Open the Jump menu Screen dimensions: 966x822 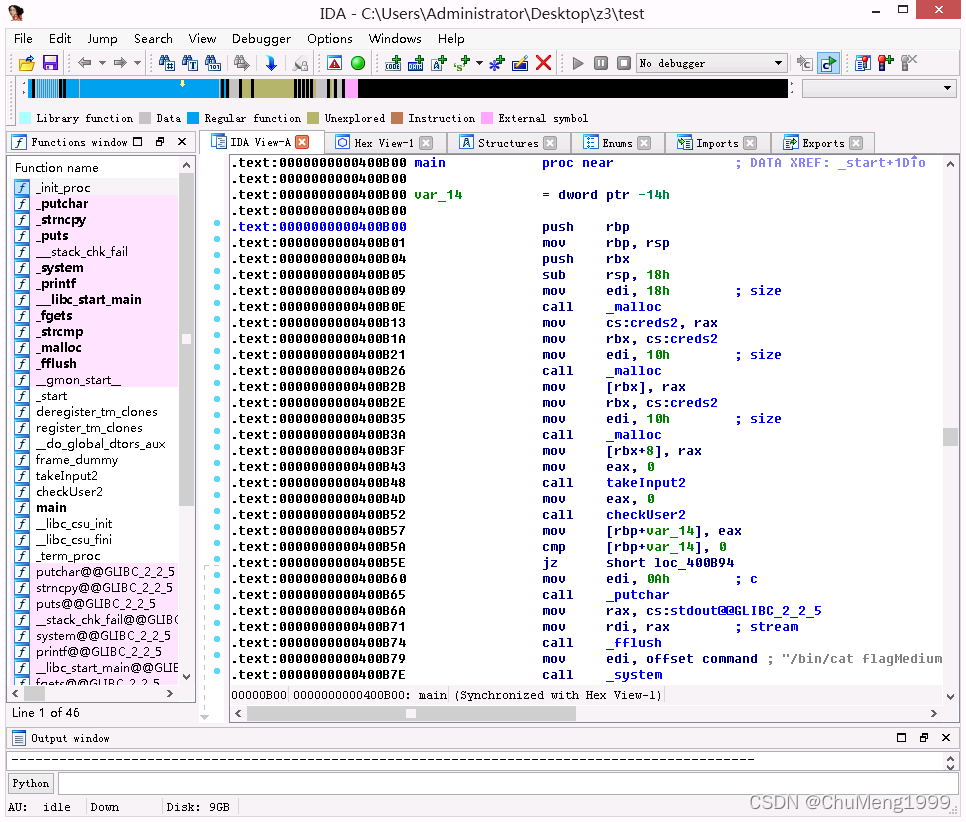[102, 39]
